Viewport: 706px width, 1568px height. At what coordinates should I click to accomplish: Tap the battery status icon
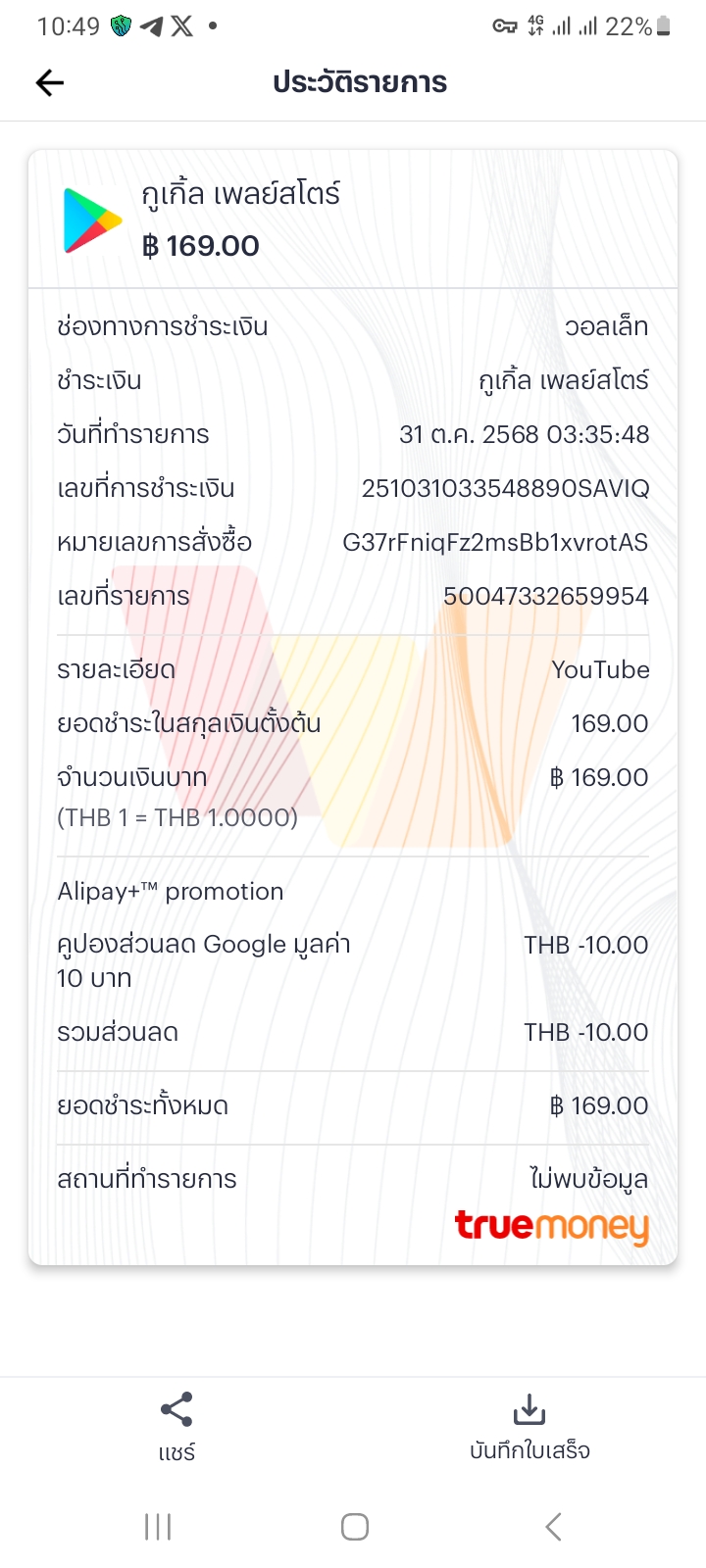664,26
